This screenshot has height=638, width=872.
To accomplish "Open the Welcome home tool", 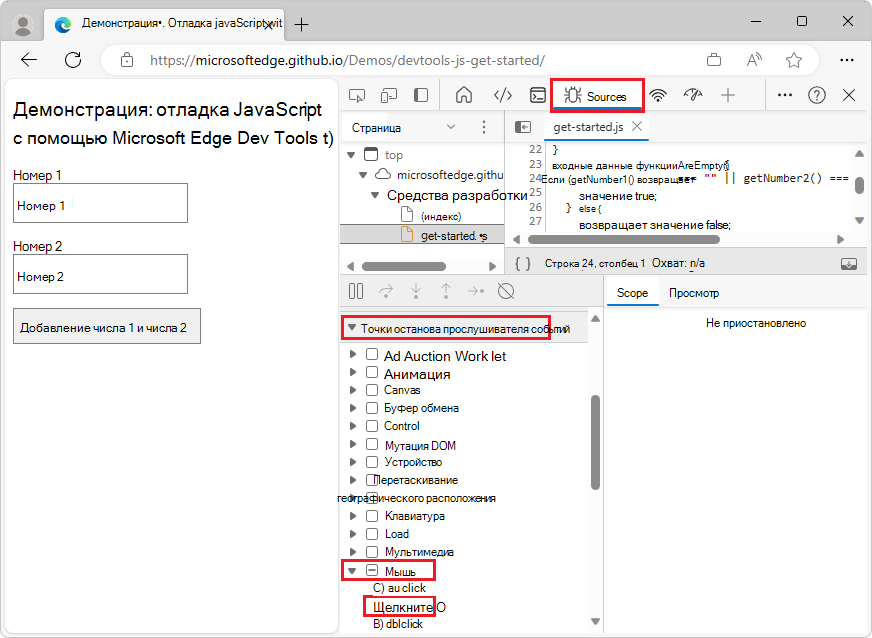I will click(464, 95).
